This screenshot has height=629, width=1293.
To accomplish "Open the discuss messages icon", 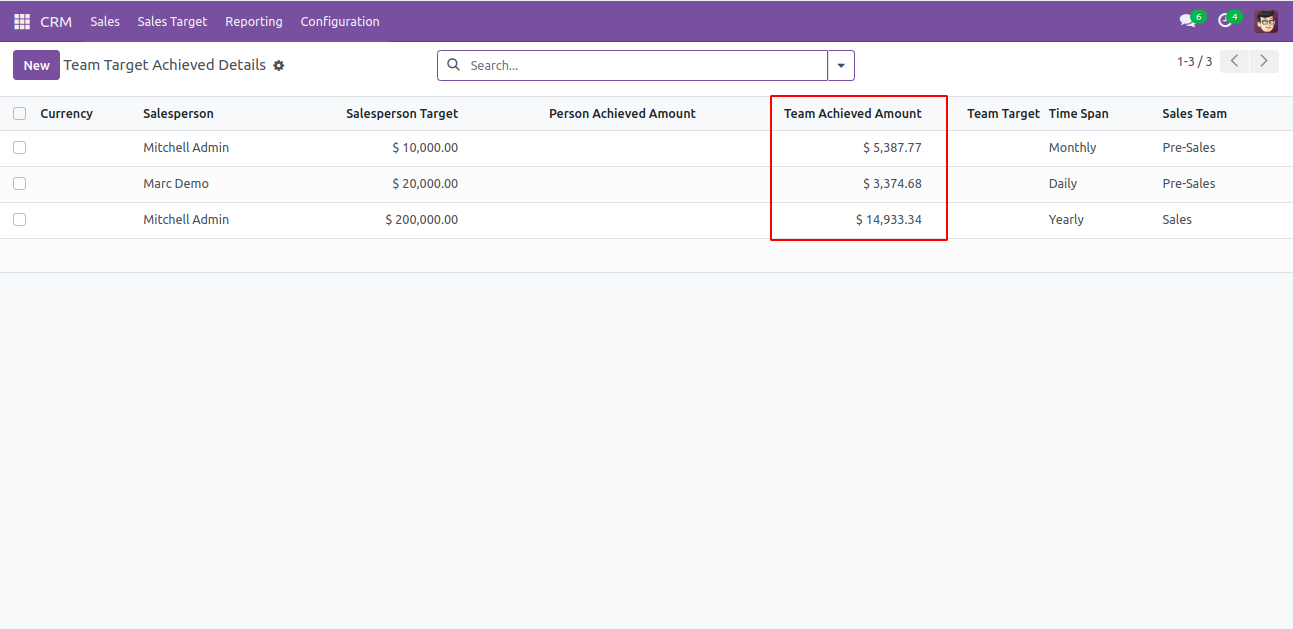I will (x=1187, y=21).
